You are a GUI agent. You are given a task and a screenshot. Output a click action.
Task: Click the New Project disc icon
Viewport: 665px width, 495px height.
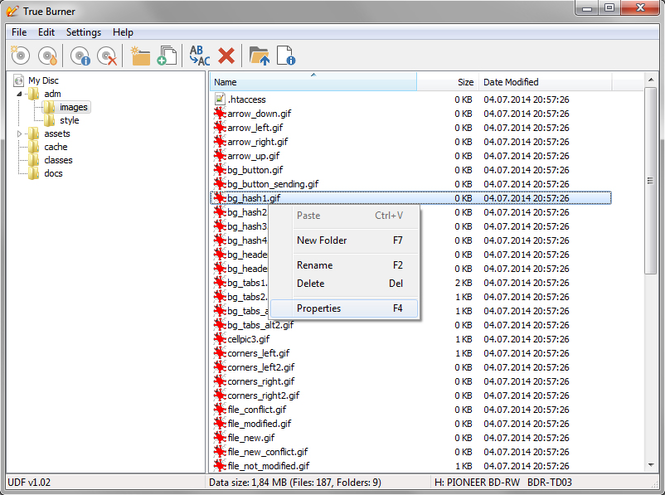(x=20, y=56)
